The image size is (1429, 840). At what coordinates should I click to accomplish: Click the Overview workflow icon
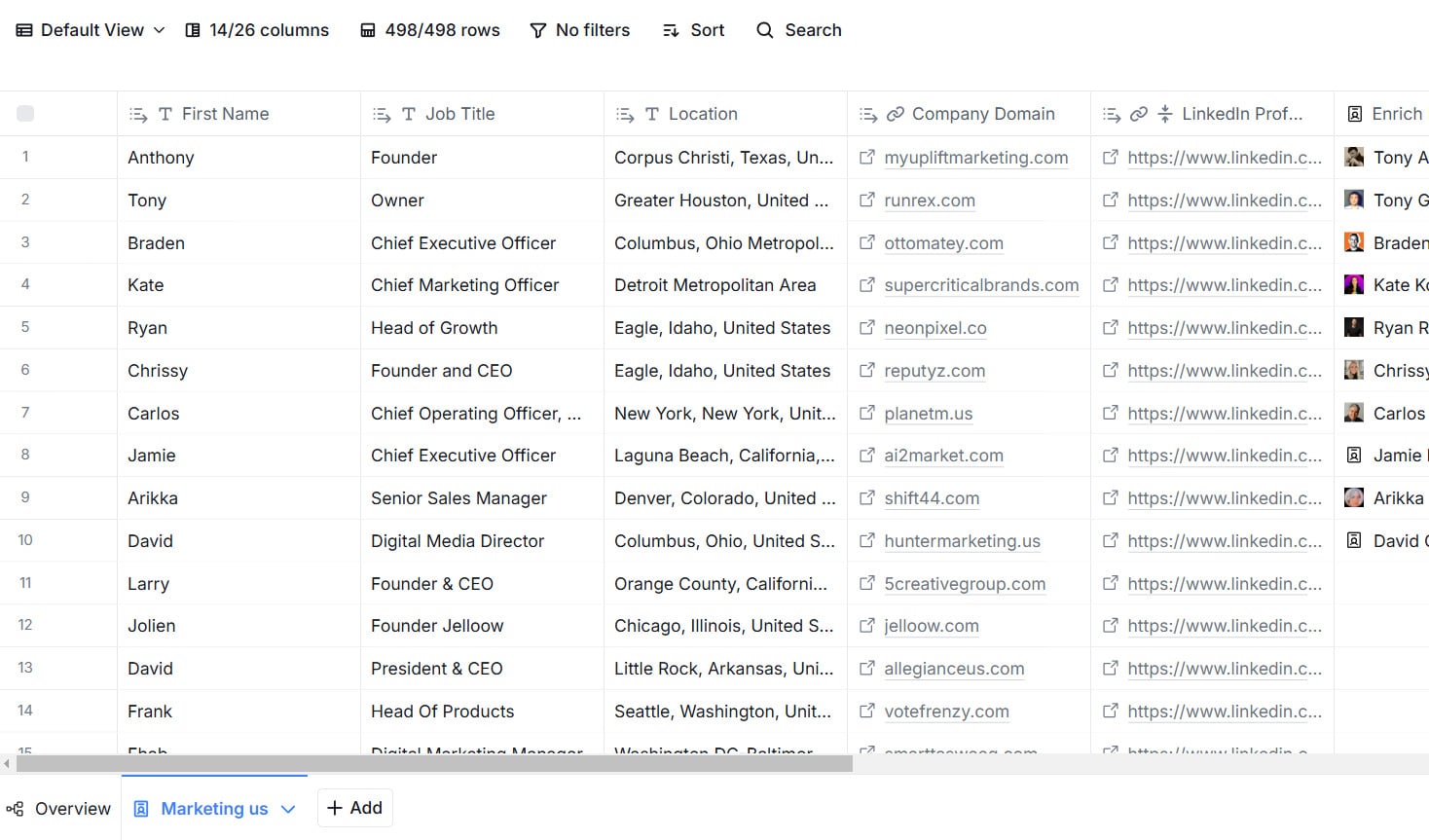click(15, 809)
